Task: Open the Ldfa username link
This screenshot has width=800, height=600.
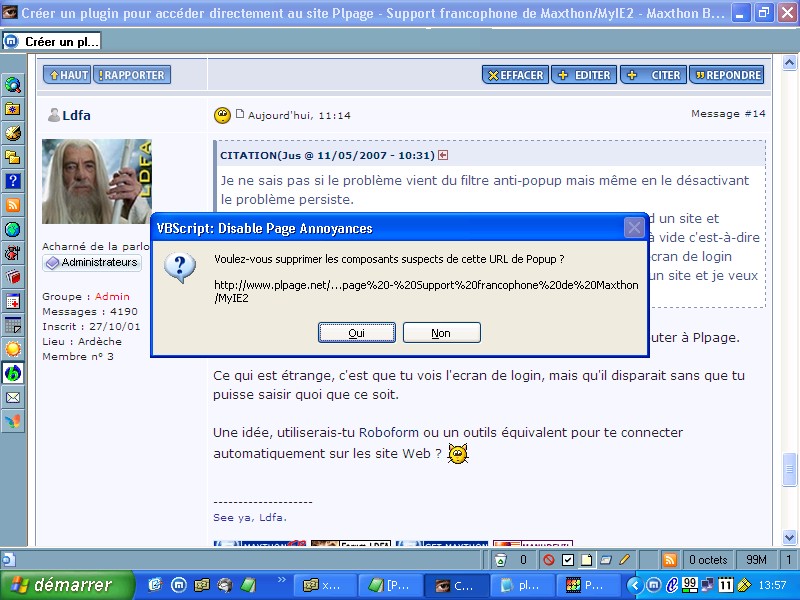Action: 76,115
